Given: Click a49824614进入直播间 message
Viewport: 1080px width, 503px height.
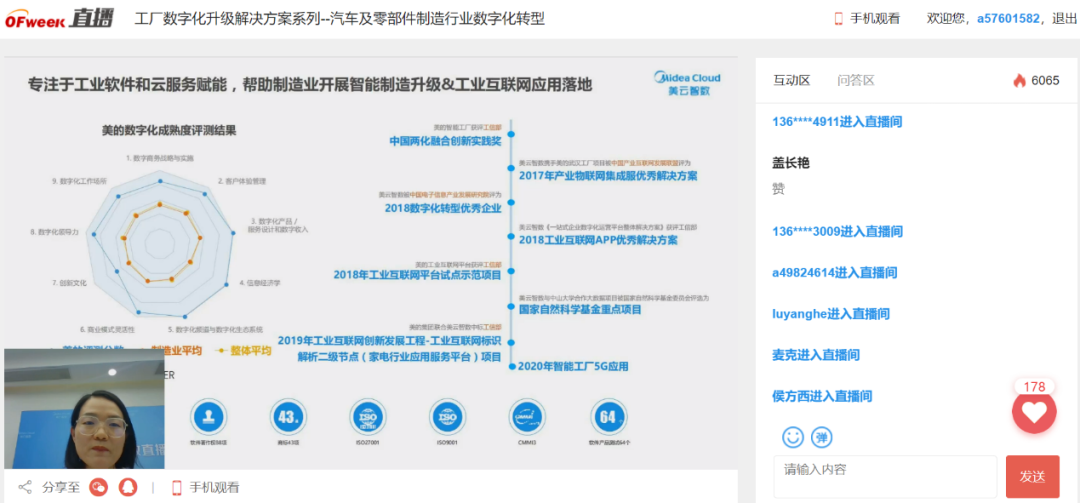Looking at the screenshot, I should point(835,273).
